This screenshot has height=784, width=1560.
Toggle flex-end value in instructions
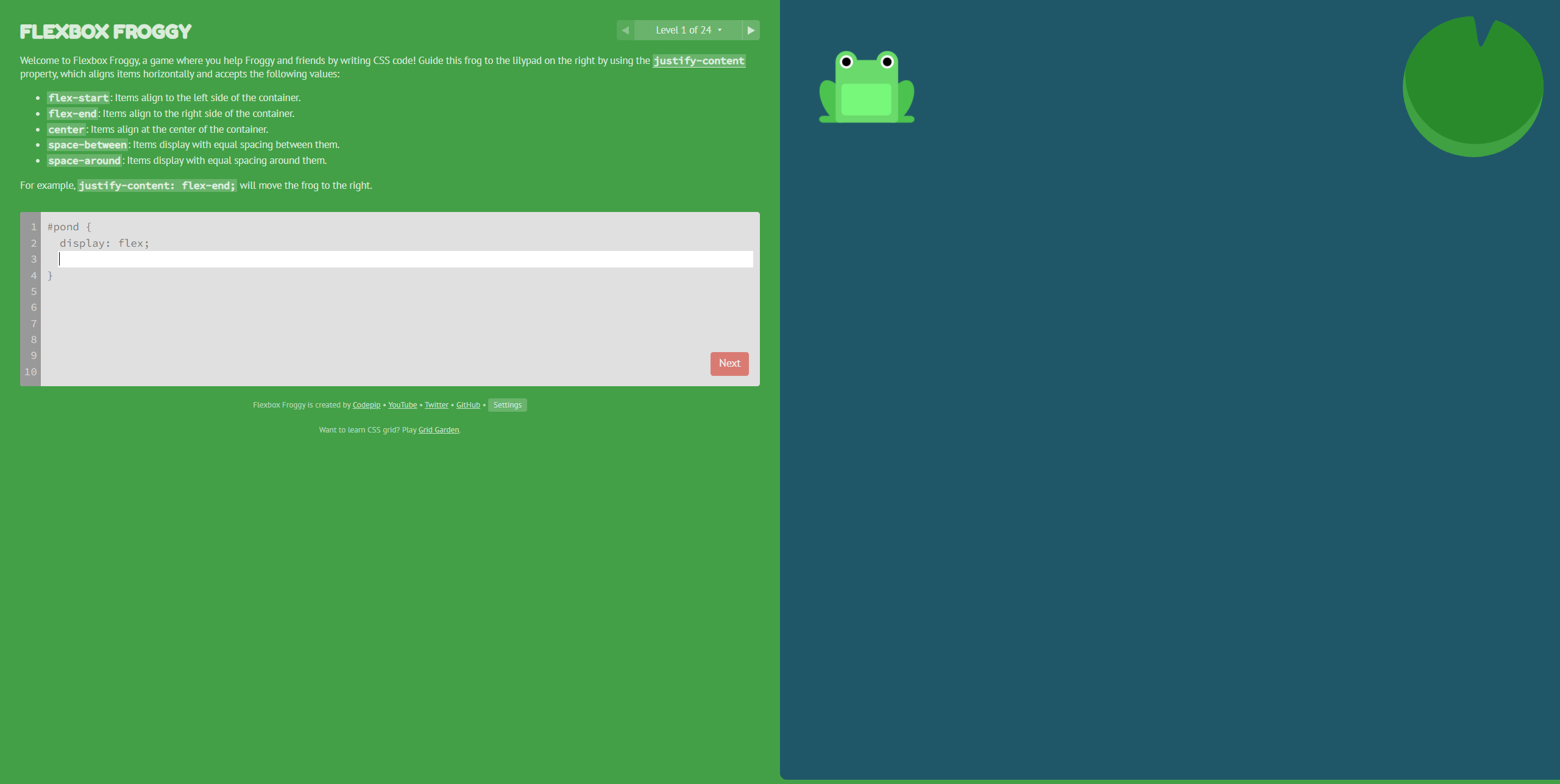[72, 113]
